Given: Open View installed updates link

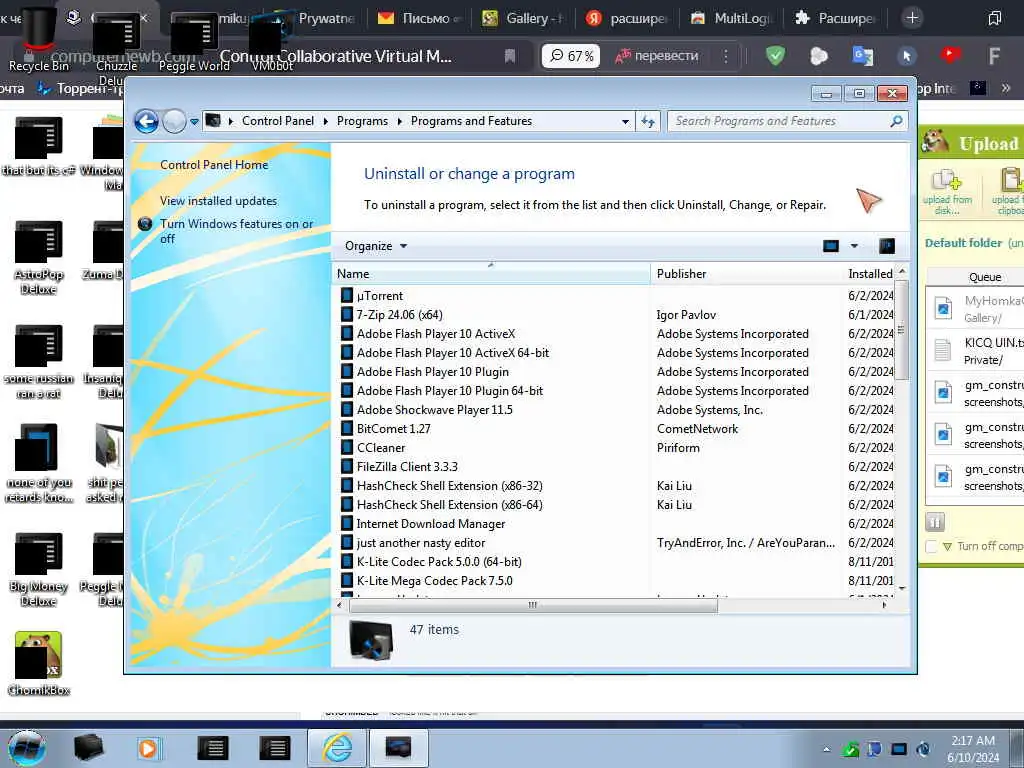Looking at the screenshot, I should click(219, 201).
